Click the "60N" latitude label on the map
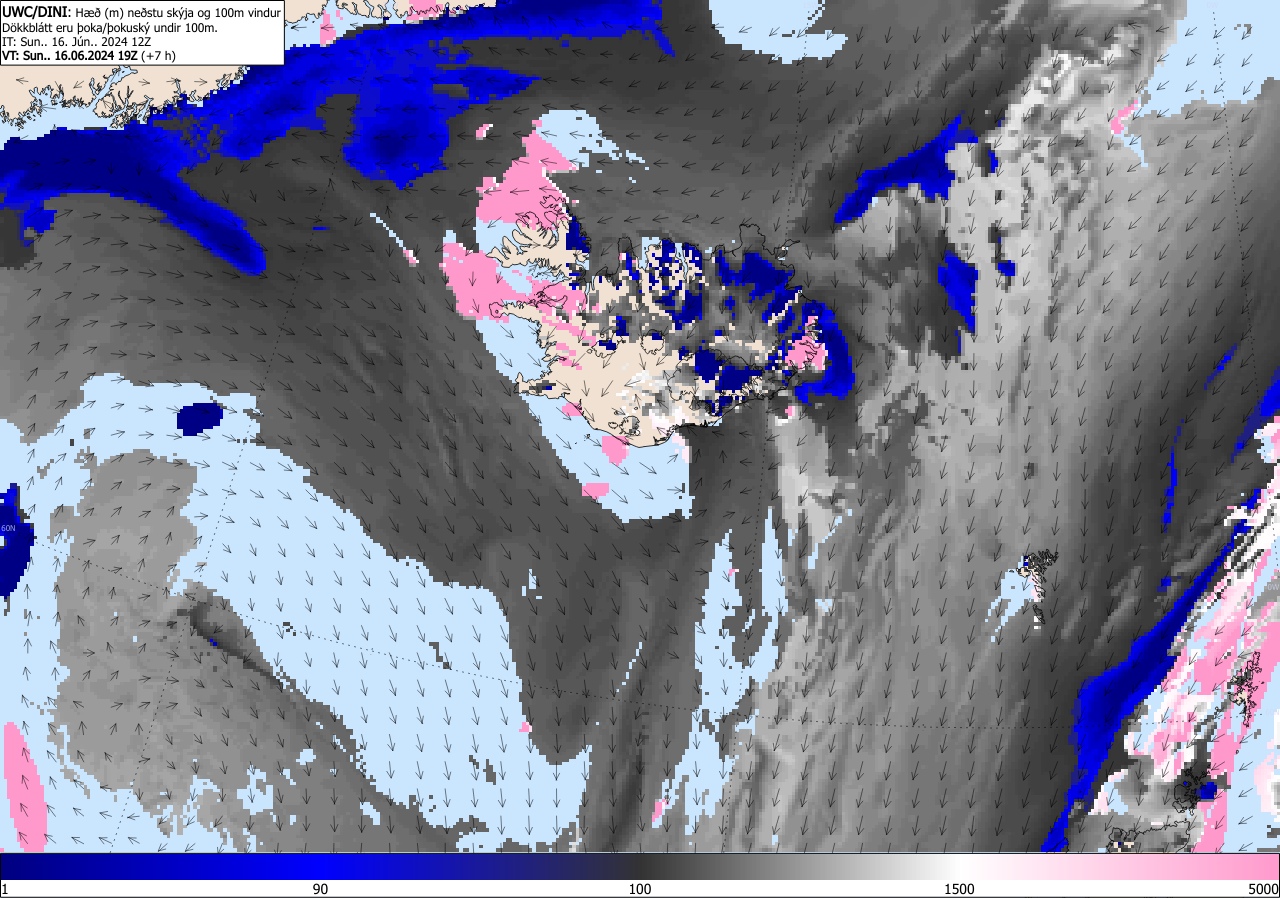Screen dimensions: 1280x898 pyautogui.click(x=8, y=528)
